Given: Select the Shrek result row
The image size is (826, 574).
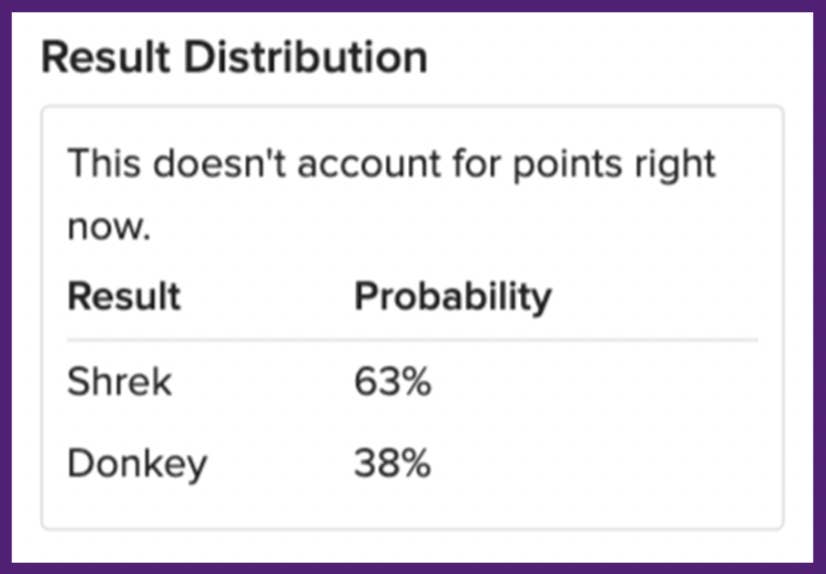Looking at the screenshot, I should click(x=120, y=382).
